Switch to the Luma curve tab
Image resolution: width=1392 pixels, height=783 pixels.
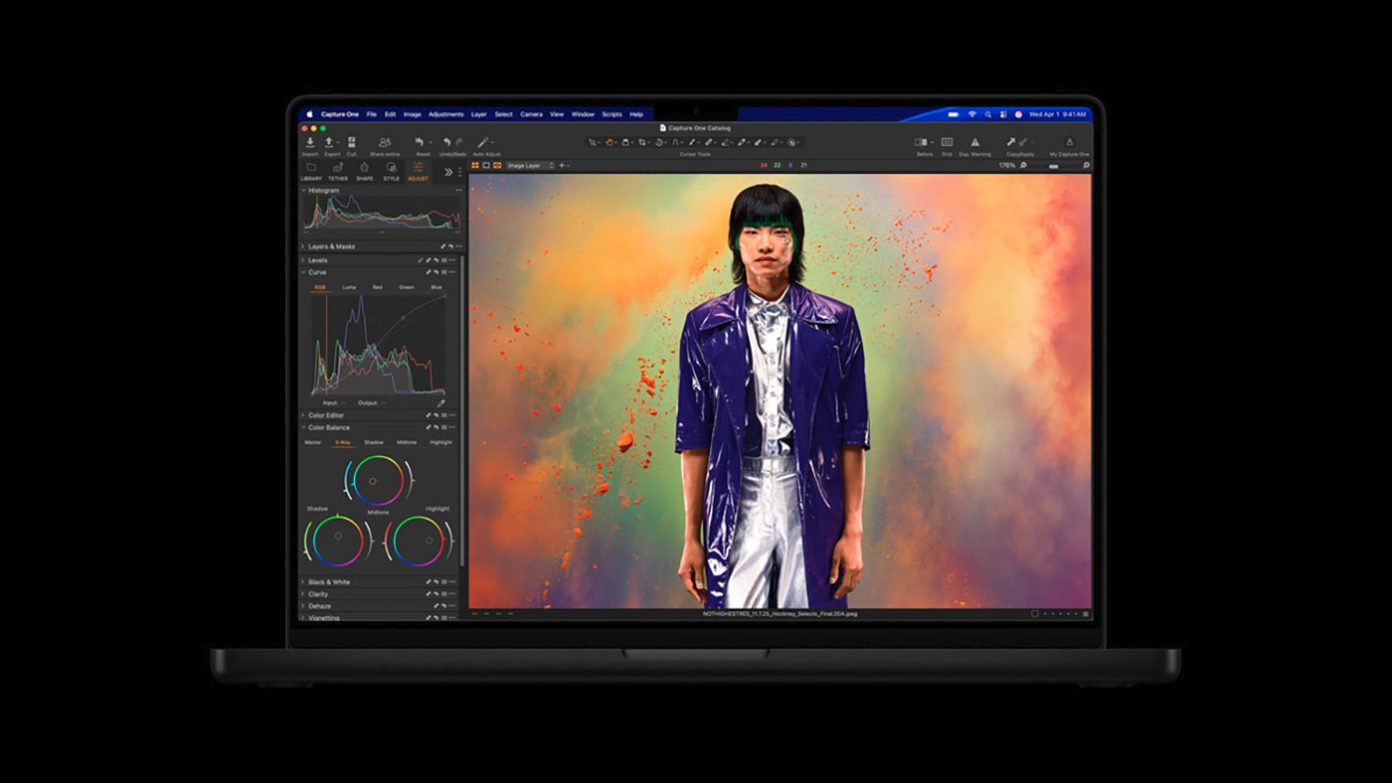pyautogui.click(x=349, y=287)
